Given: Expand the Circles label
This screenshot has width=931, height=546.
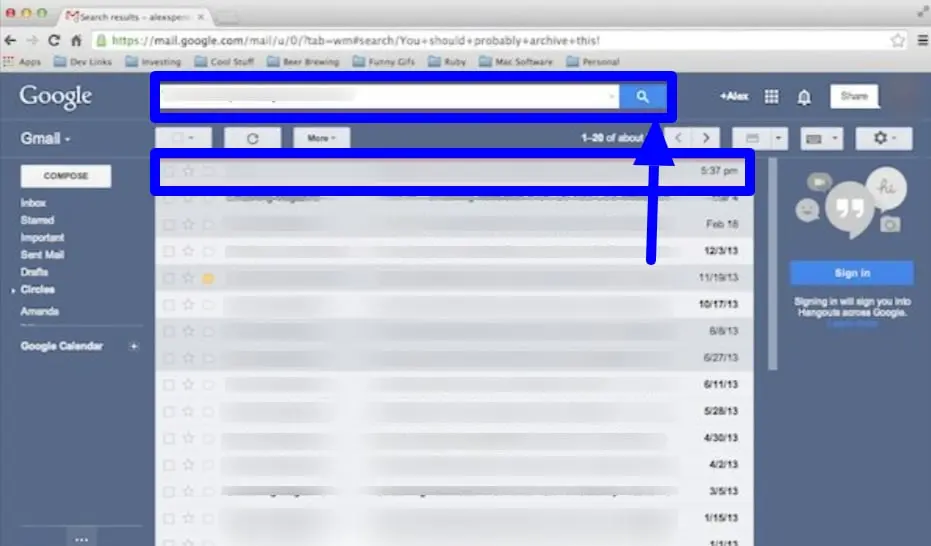Looking at the screenshot, I should [14, 291].
